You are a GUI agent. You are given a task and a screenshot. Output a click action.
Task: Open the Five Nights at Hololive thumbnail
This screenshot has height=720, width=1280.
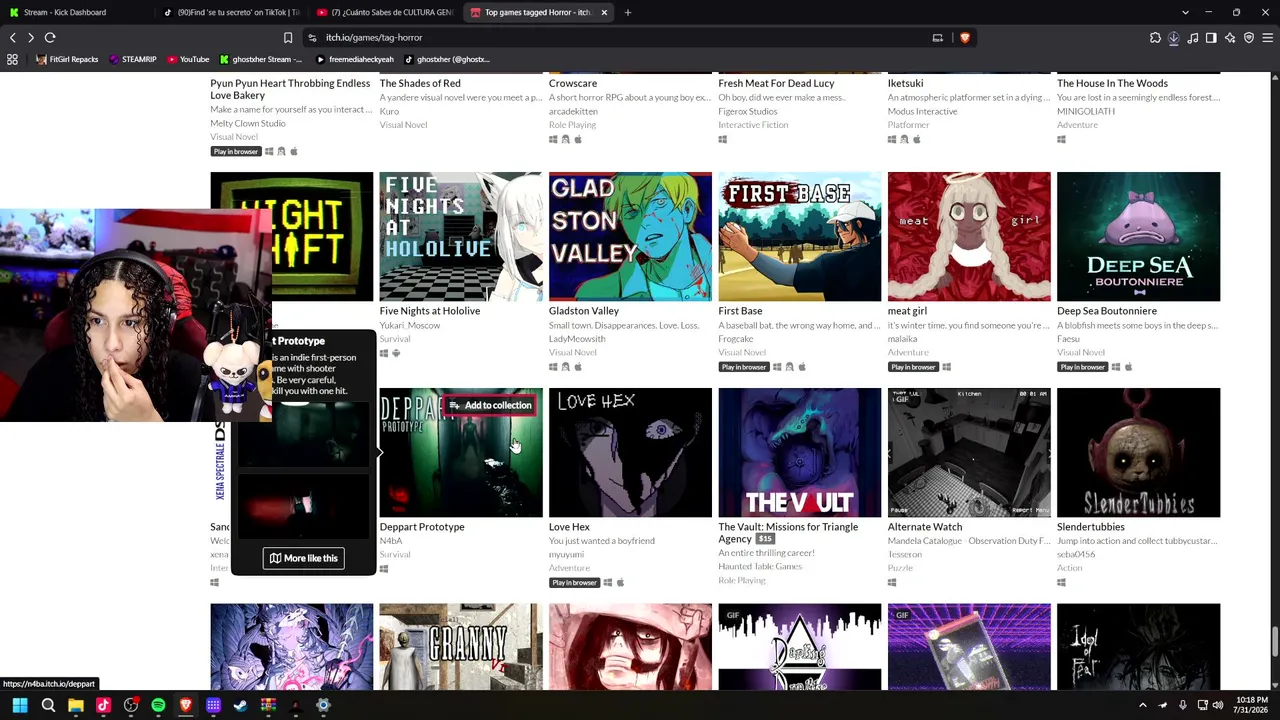click(x=461, y=236)
